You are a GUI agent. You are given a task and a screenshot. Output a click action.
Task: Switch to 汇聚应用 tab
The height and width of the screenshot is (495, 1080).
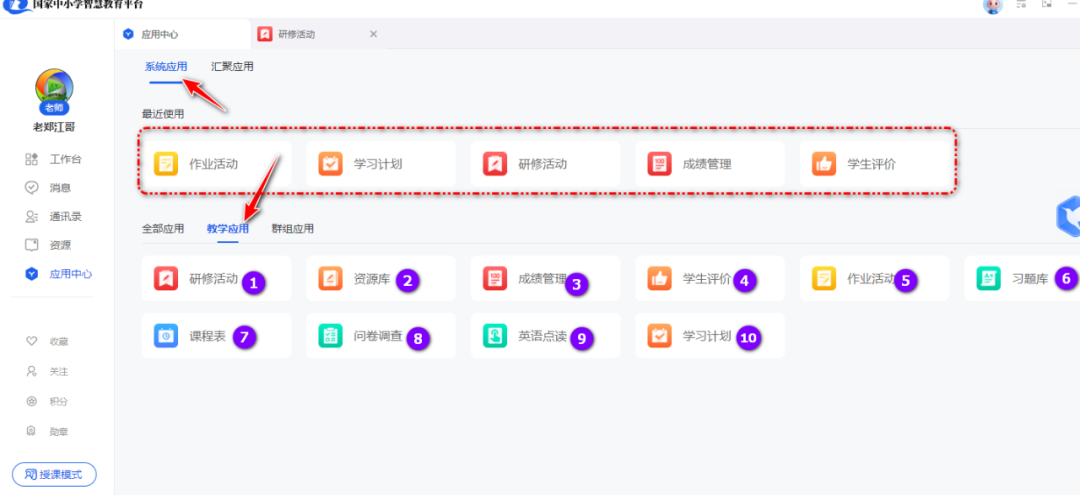(232, 67)
